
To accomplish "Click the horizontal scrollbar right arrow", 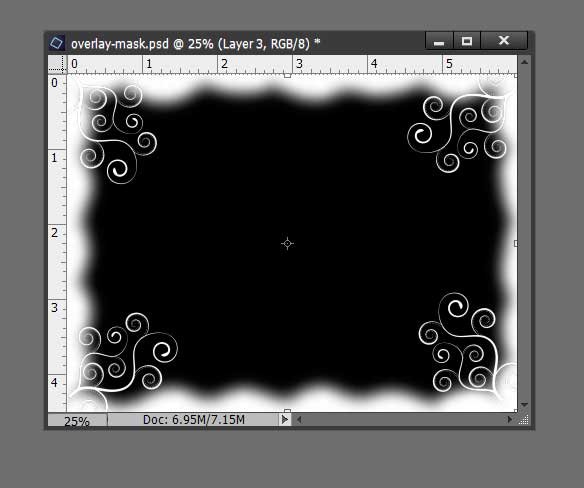I will pos(510,419).
